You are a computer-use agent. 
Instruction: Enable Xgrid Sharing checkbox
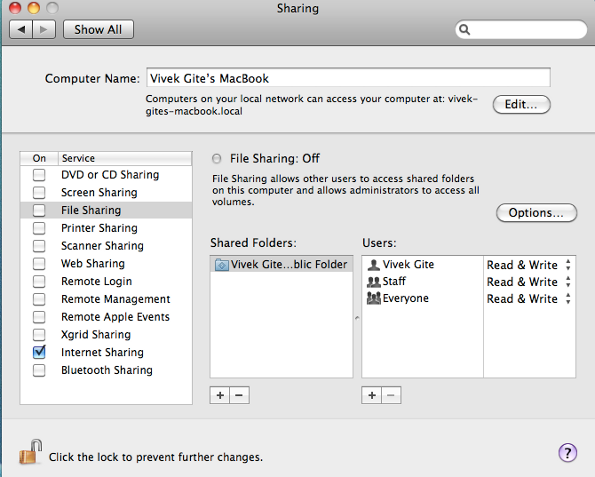[39, 334]
